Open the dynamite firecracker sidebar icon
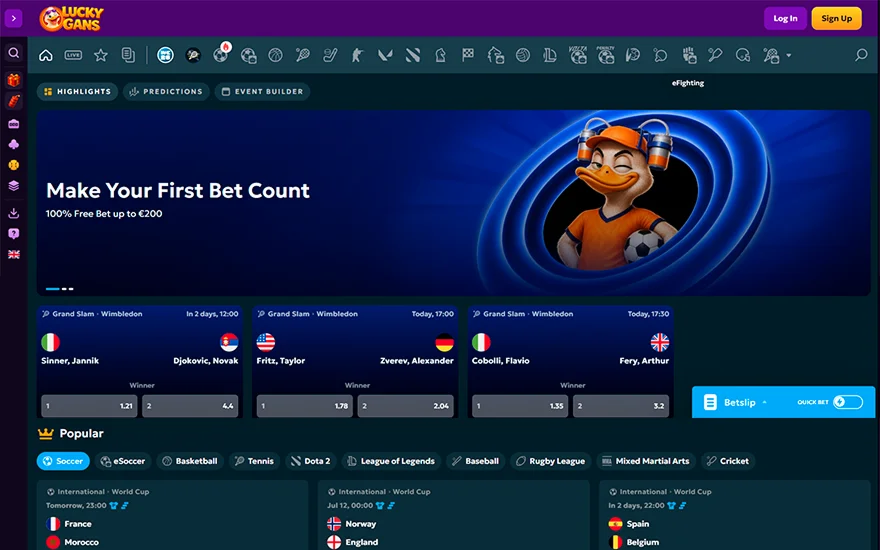Screen dimensions: 880x550 pyautogui.click(x=13, y=101)
